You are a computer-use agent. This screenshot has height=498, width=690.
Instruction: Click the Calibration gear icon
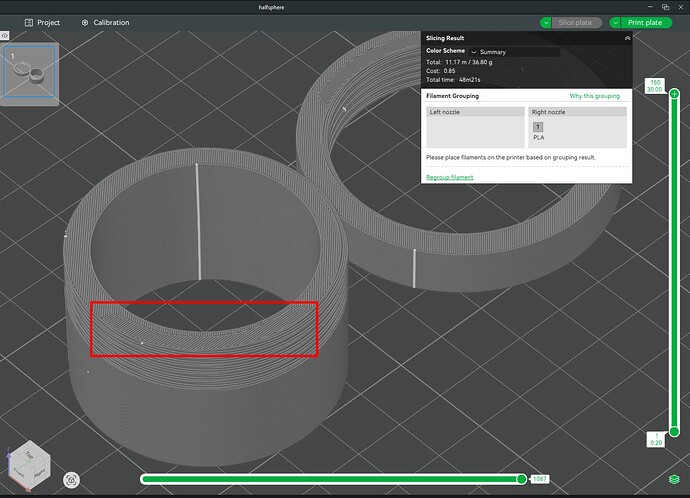[85, 22]
